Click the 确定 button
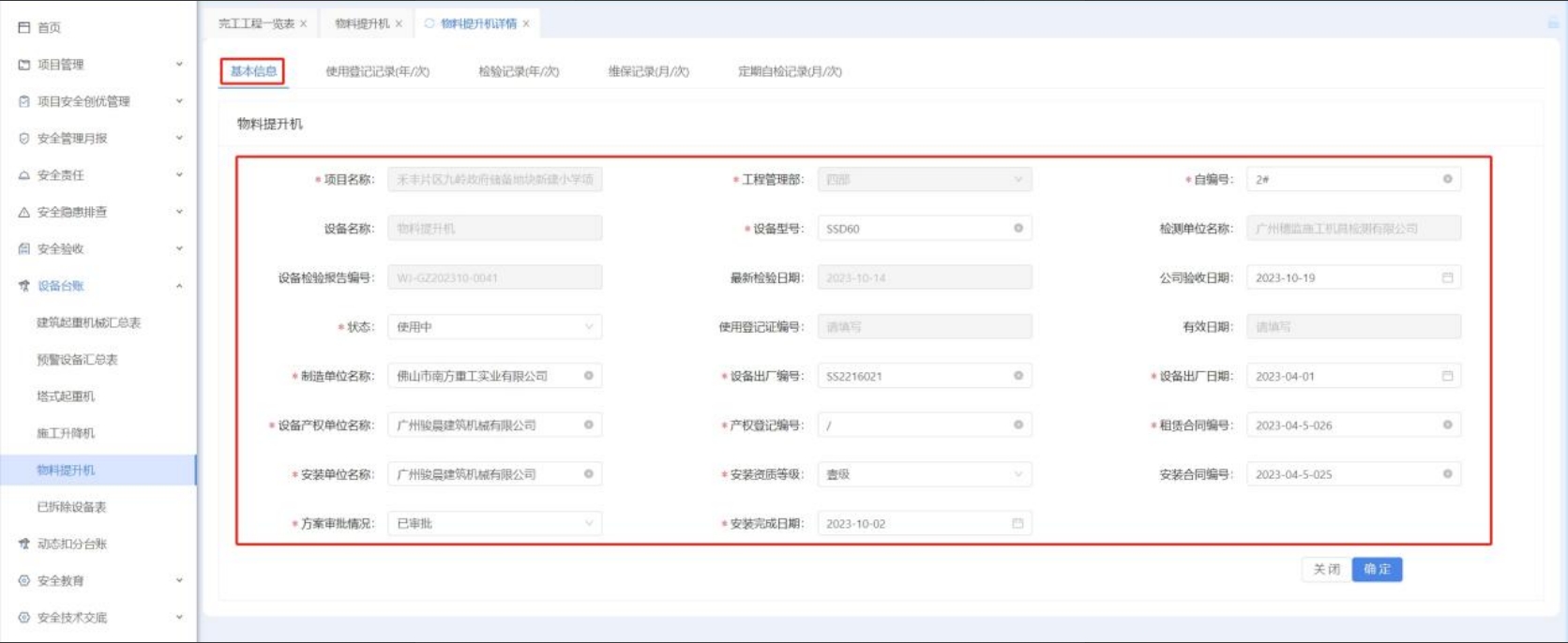Image resolution: width=1568 pixels, height=643 pixels. coord(1377,569)
